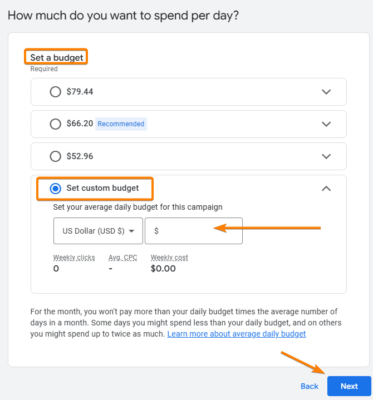
Task: Click the Set a budget heading
Action: point(56,57)
